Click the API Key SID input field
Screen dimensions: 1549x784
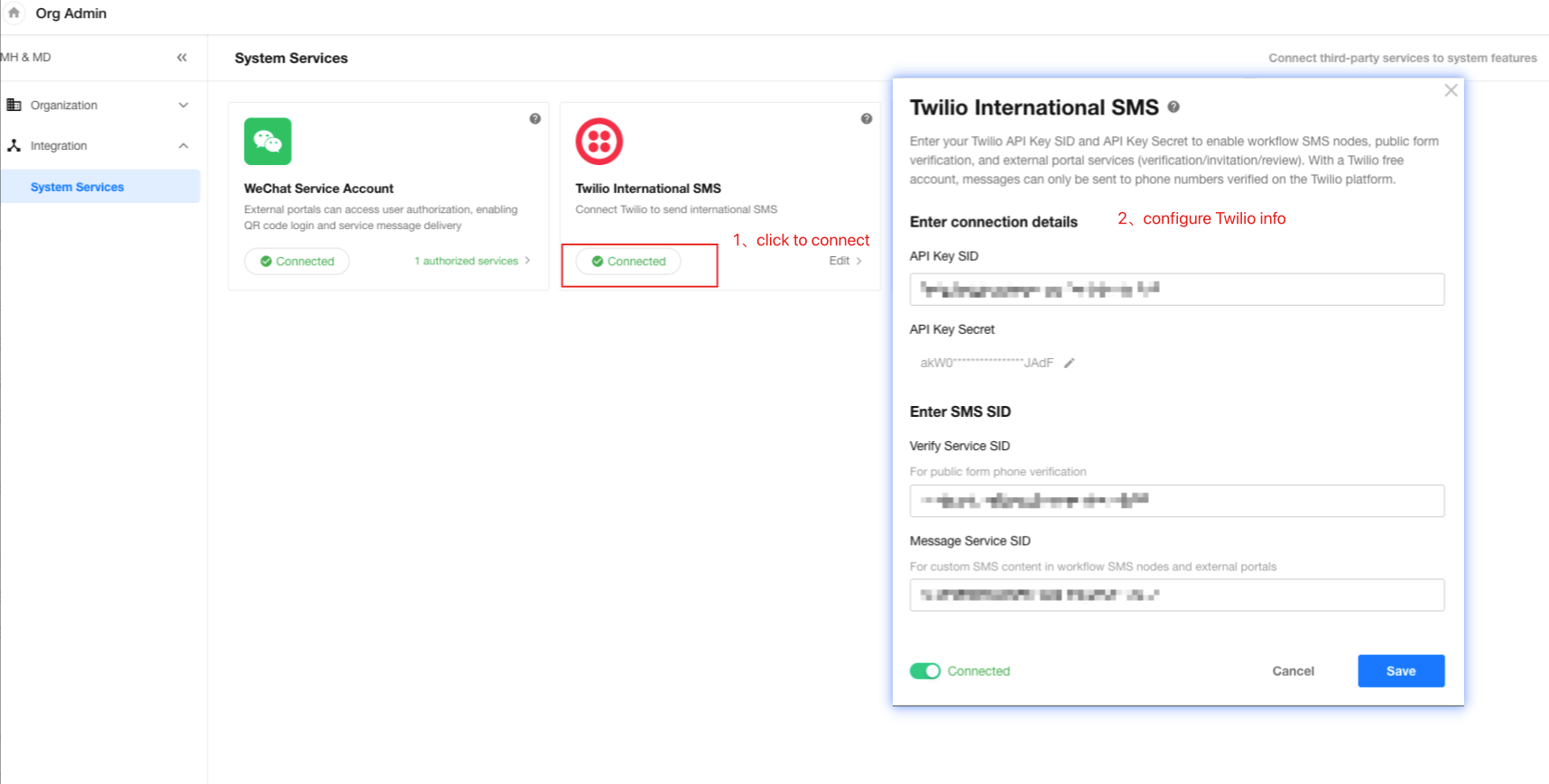tap(1177, 290)
